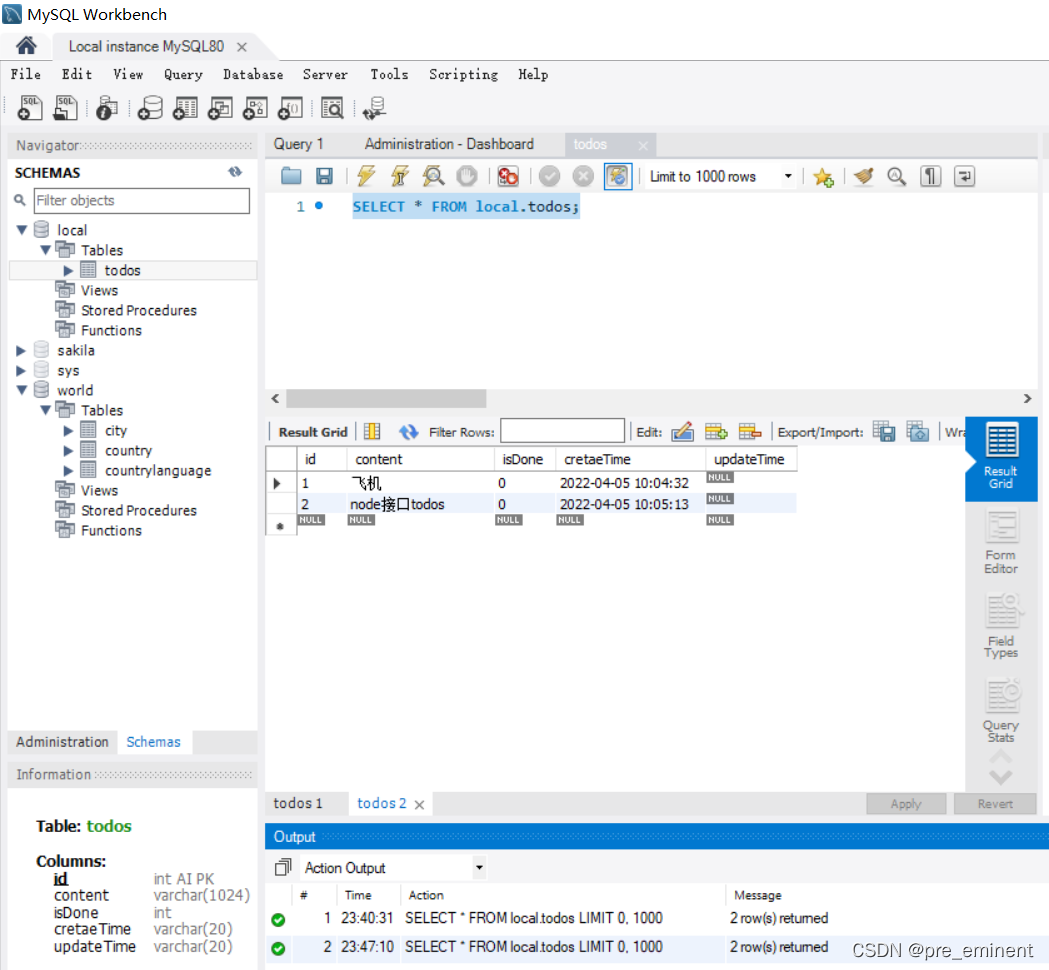Show the Query Stats view
The width and height of the screenshot is (1049, 970).
(x=1001, y=710)
